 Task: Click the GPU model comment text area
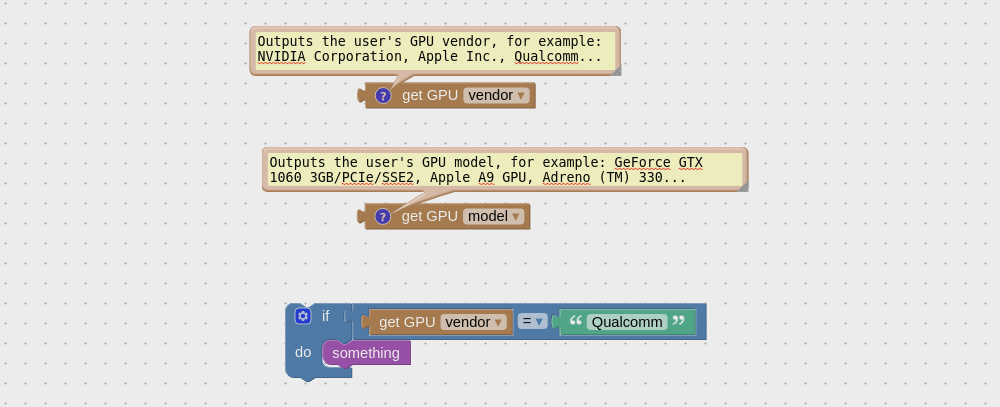[x=505, y=170]
